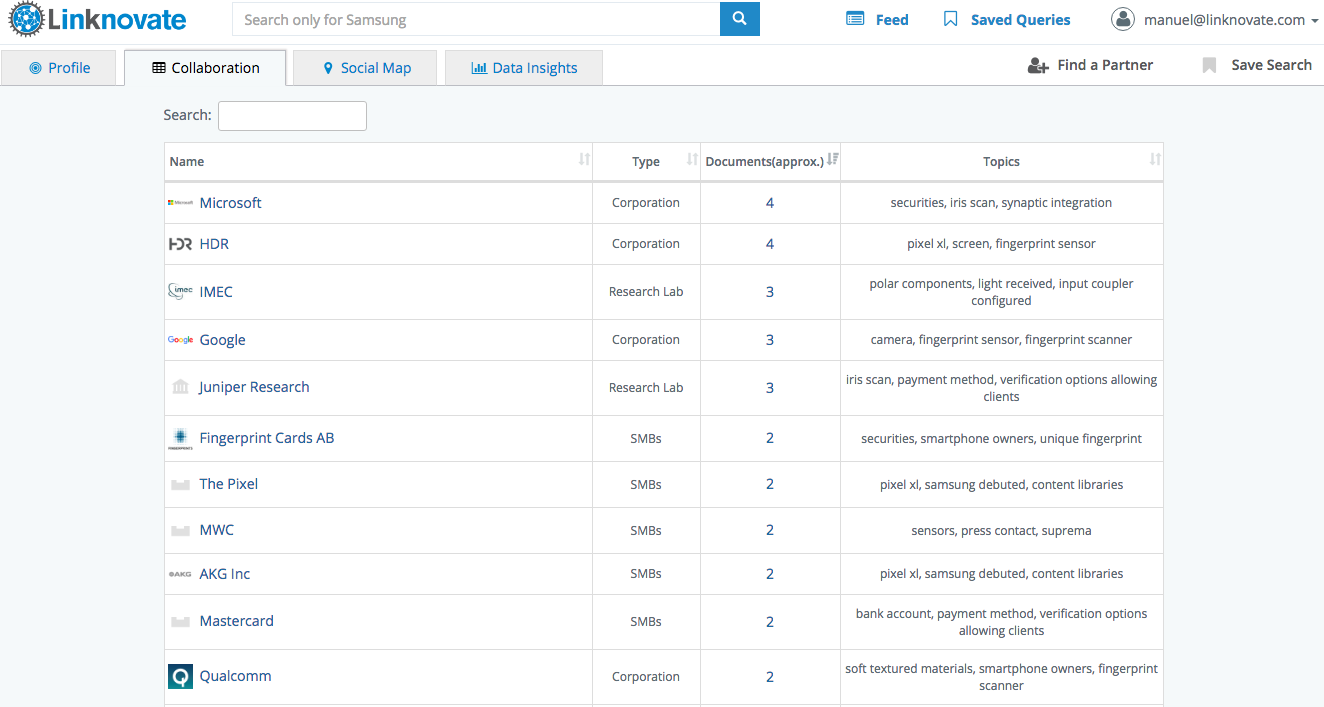This screenshot has width=1324, height=707.
Task: Click Save Search button
Action: point(1257,65)
